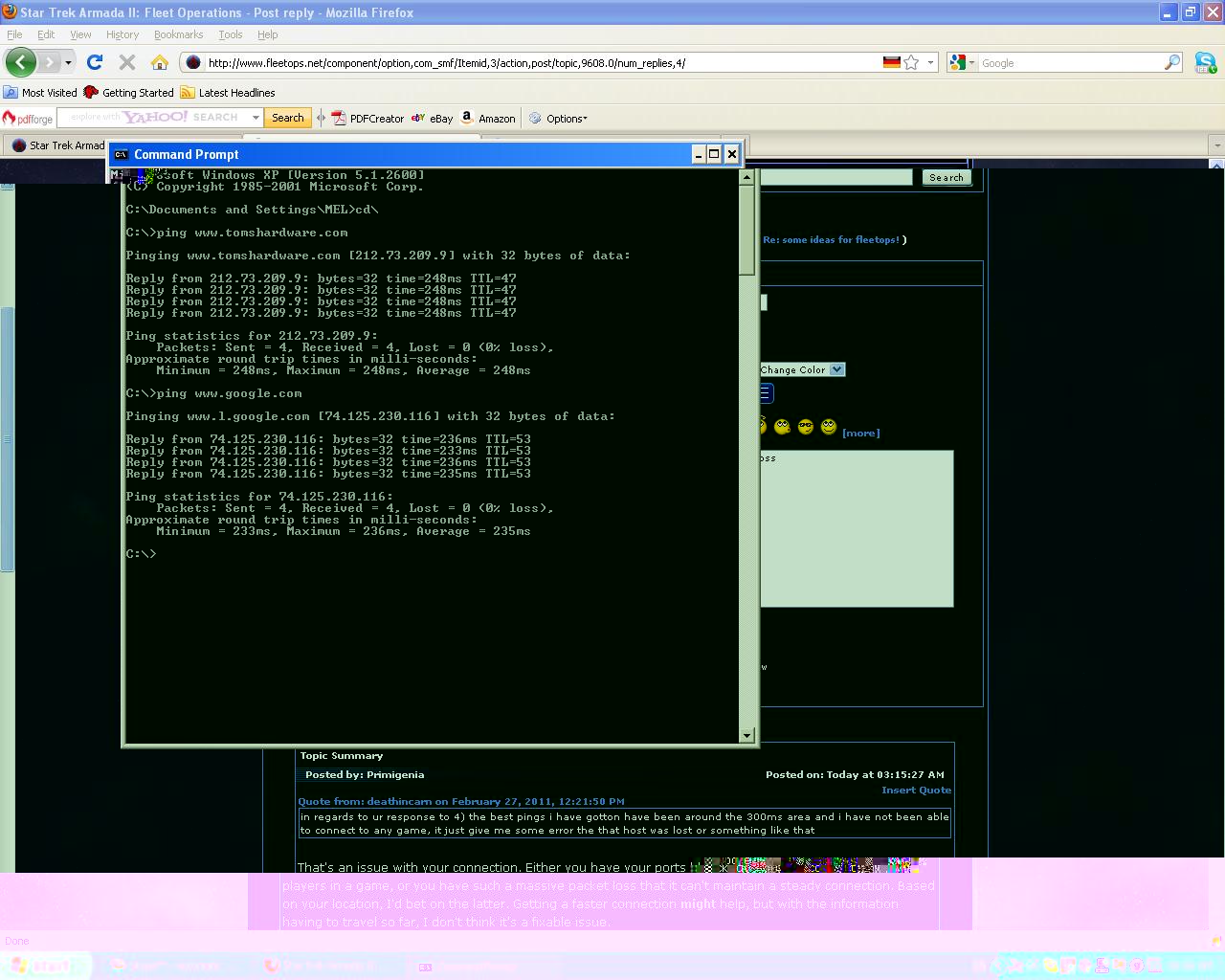The height and width of the screenshot is (980, 1225).
Task: Click the Command Prompt scrollbar down arrow
Action: pyautogui.click(x=747, y=735)
